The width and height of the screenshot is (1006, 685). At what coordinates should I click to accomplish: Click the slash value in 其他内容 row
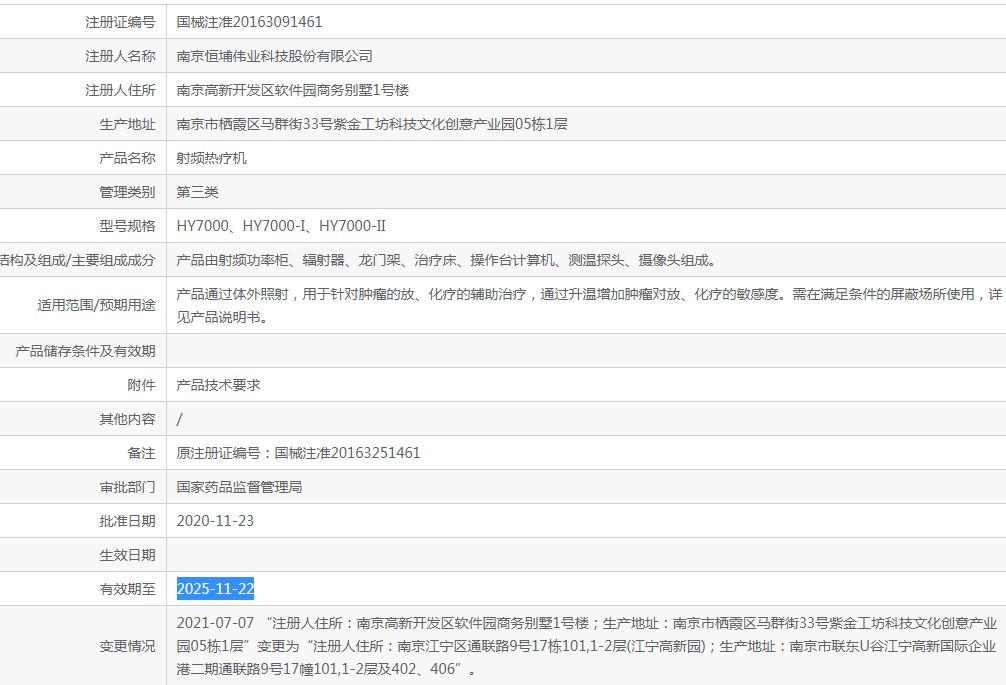click(x=180, y=419)
